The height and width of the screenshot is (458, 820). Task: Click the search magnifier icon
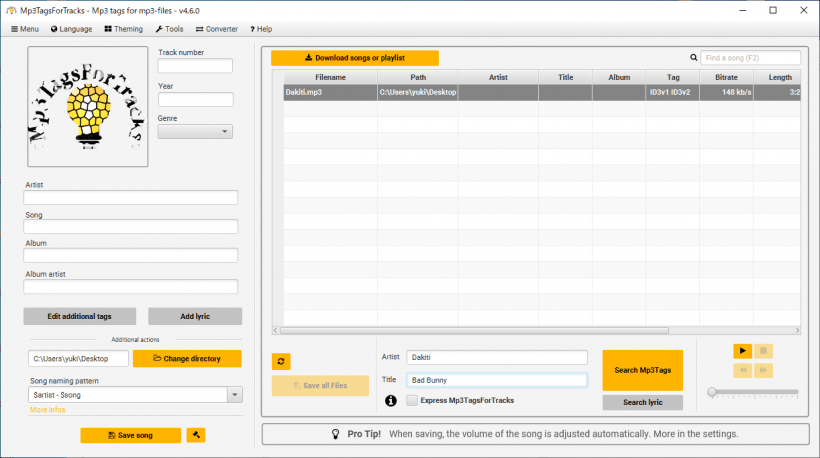pos(693,58)
